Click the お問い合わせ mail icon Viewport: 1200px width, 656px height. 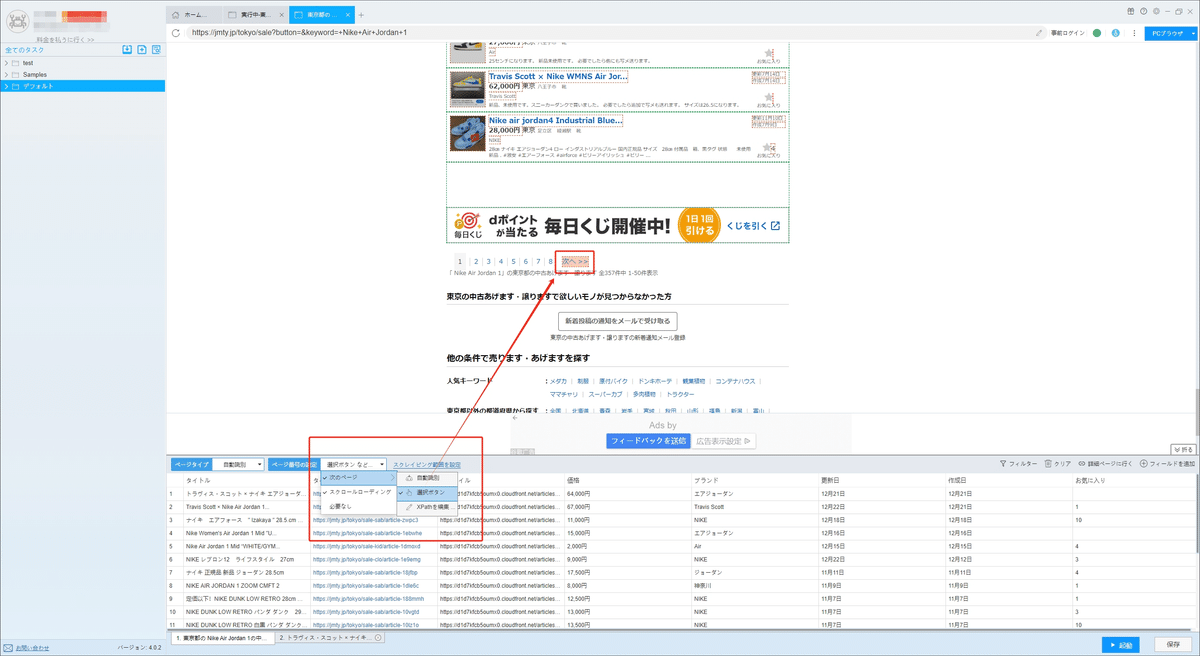click(8, 648)
